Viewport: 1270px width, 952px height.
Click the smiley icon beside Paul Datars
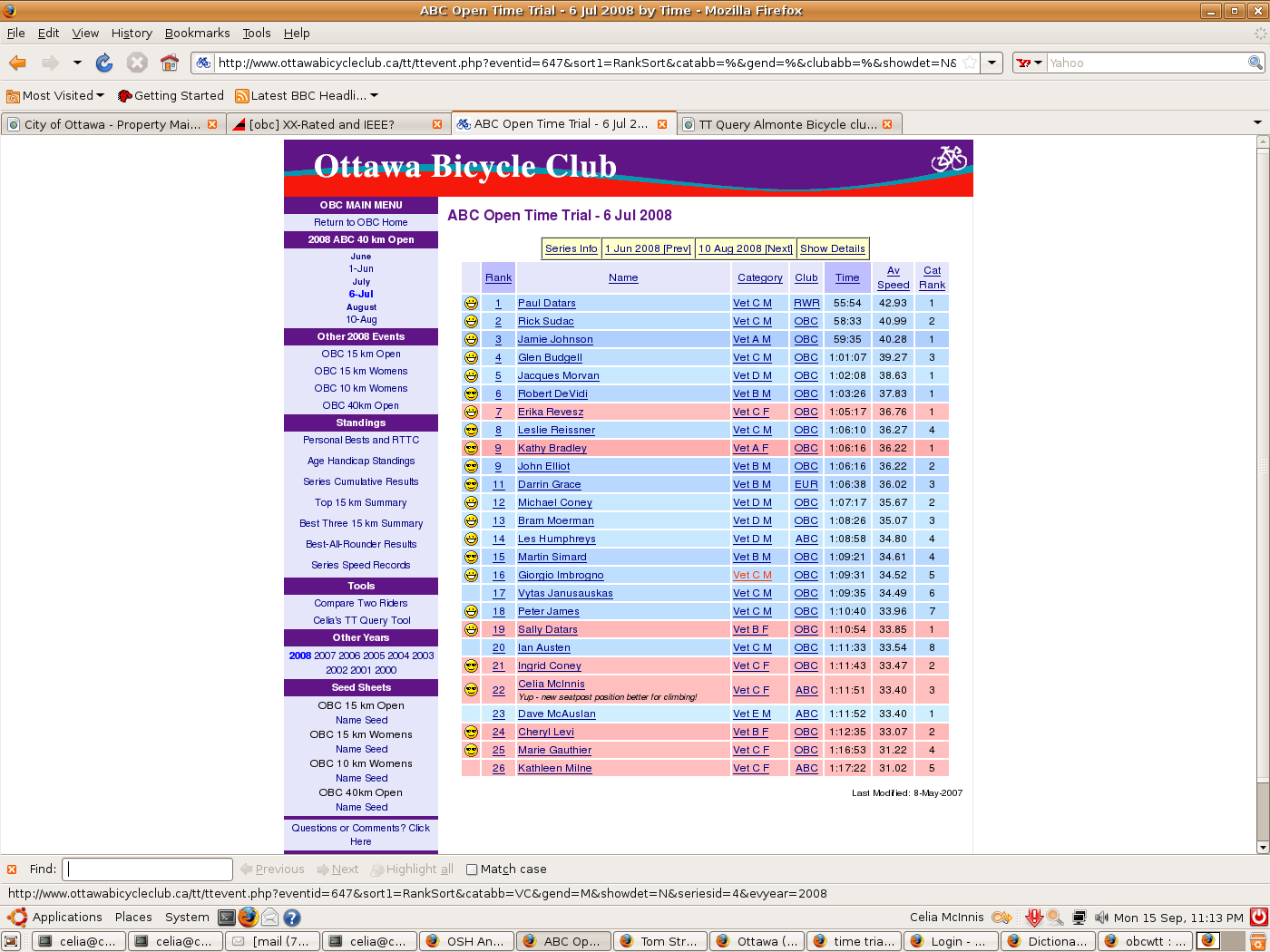click(x=471, y=304)
